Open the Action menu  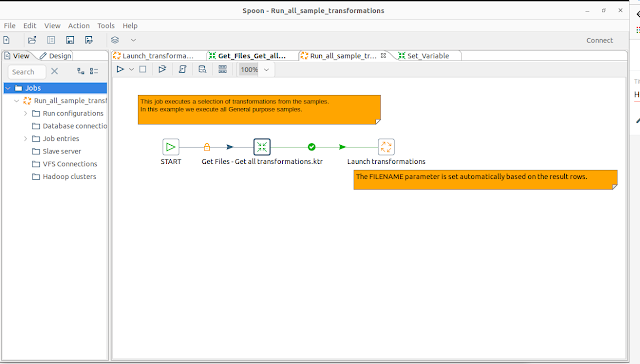point(79,25)
